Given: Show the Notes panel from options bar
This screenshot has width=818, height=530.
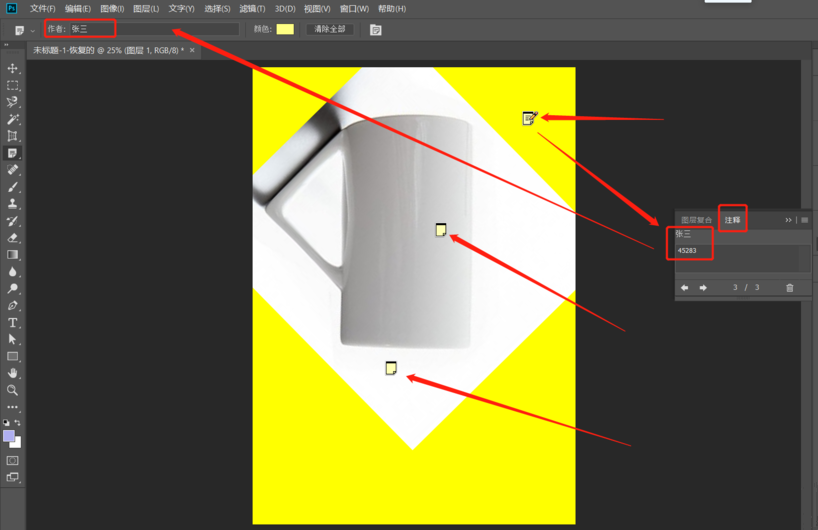Looking at the screenshot, I should coord(376,30).
